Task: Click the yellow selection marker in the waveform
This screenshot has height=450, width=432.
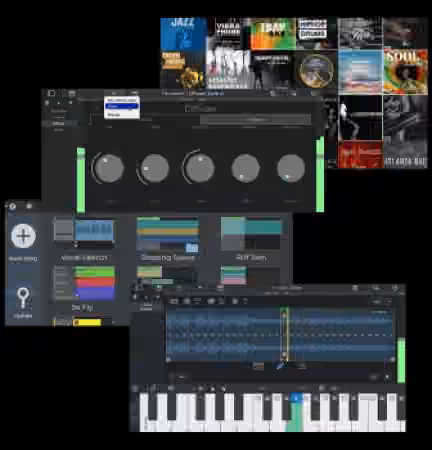Action: (x=284, y=334)
